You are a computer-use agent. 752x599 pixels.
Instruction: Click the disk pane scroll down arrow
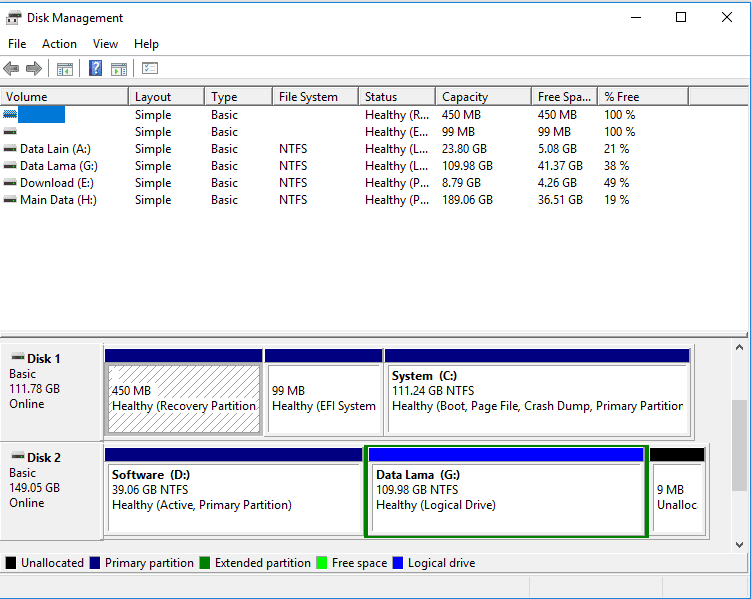(739, 545)
